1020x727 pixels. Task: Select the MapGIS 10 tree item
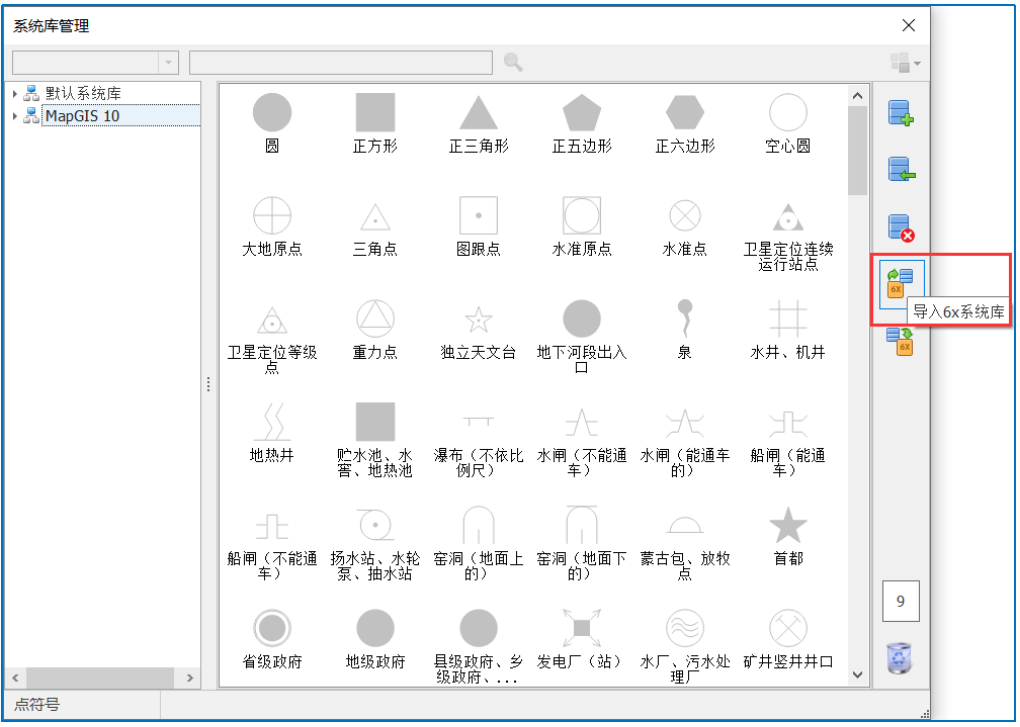click(82, 116)
